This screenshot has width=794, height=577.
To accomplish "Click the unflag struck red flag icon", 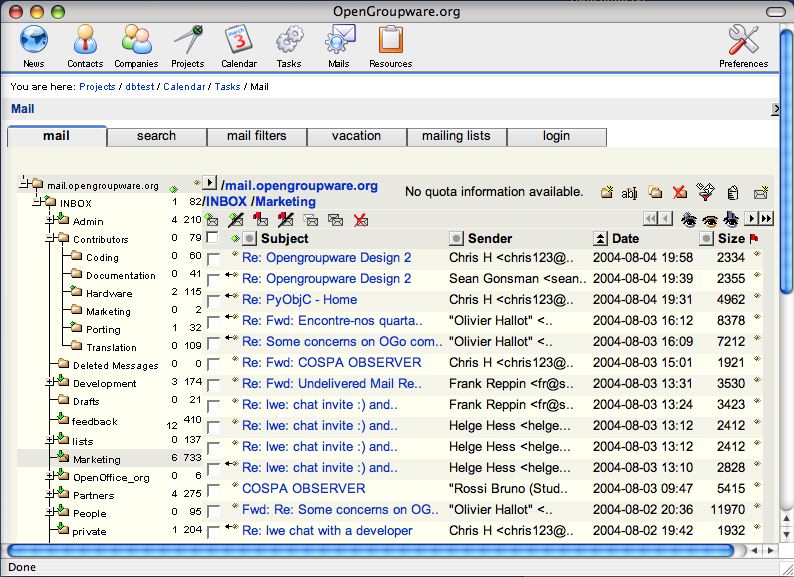I will [286, 219].
